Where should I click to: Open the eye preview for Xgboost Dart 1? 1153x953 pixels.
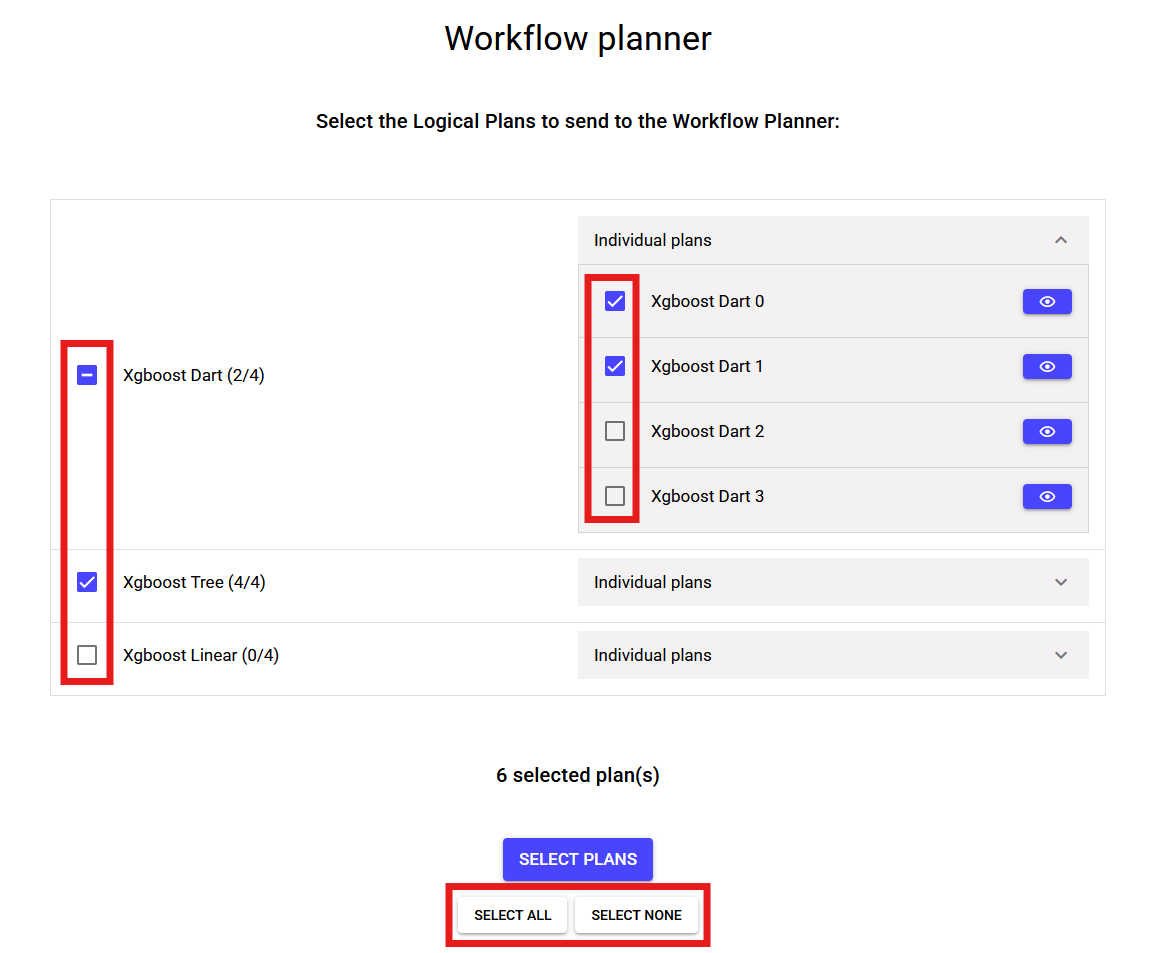coord(1047,366)
